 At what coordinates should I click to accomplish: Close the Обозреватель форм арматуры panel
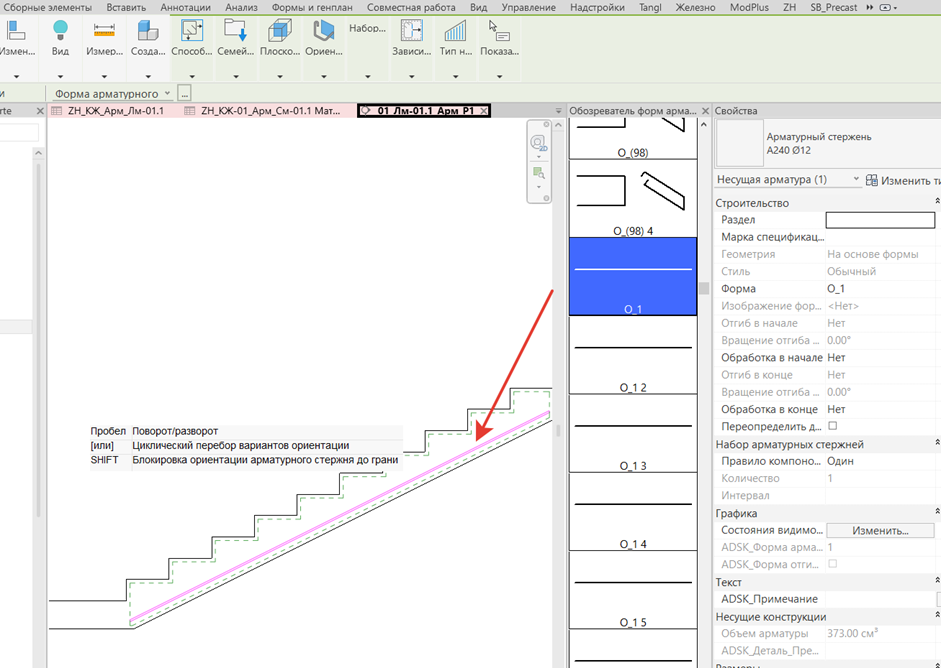point(705,111)
